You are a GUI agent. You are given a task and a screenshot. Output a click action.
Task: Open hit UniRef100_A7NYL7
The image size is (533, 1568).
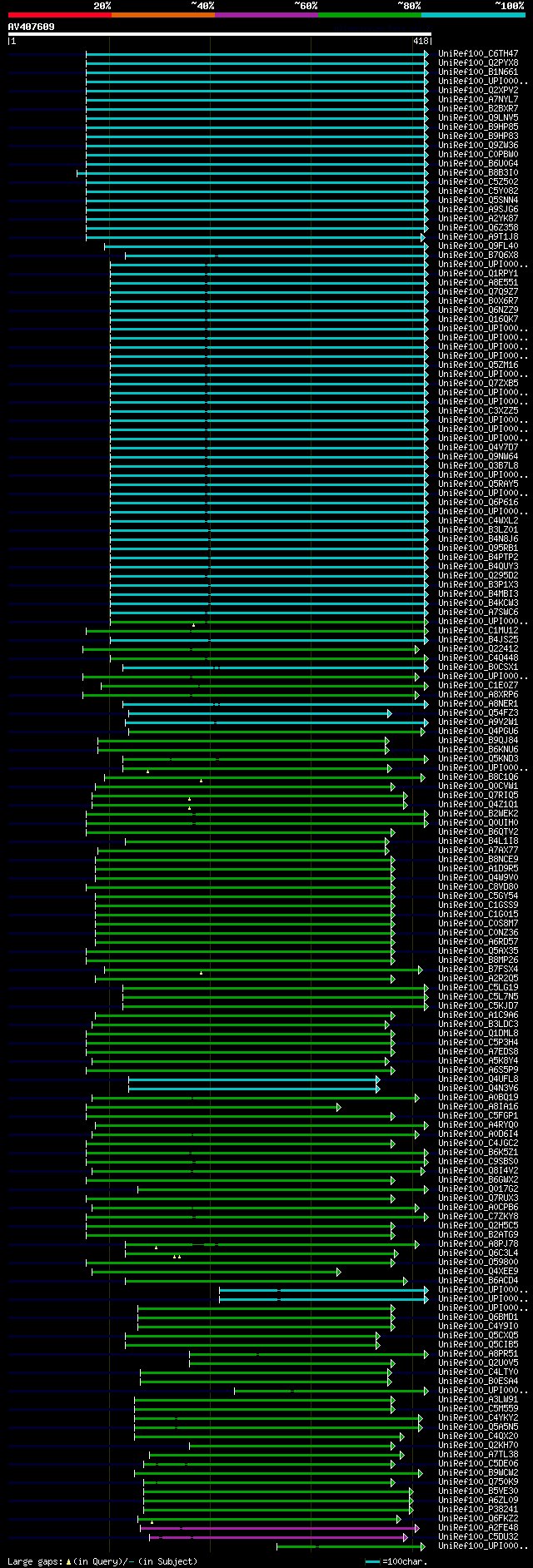478,99
